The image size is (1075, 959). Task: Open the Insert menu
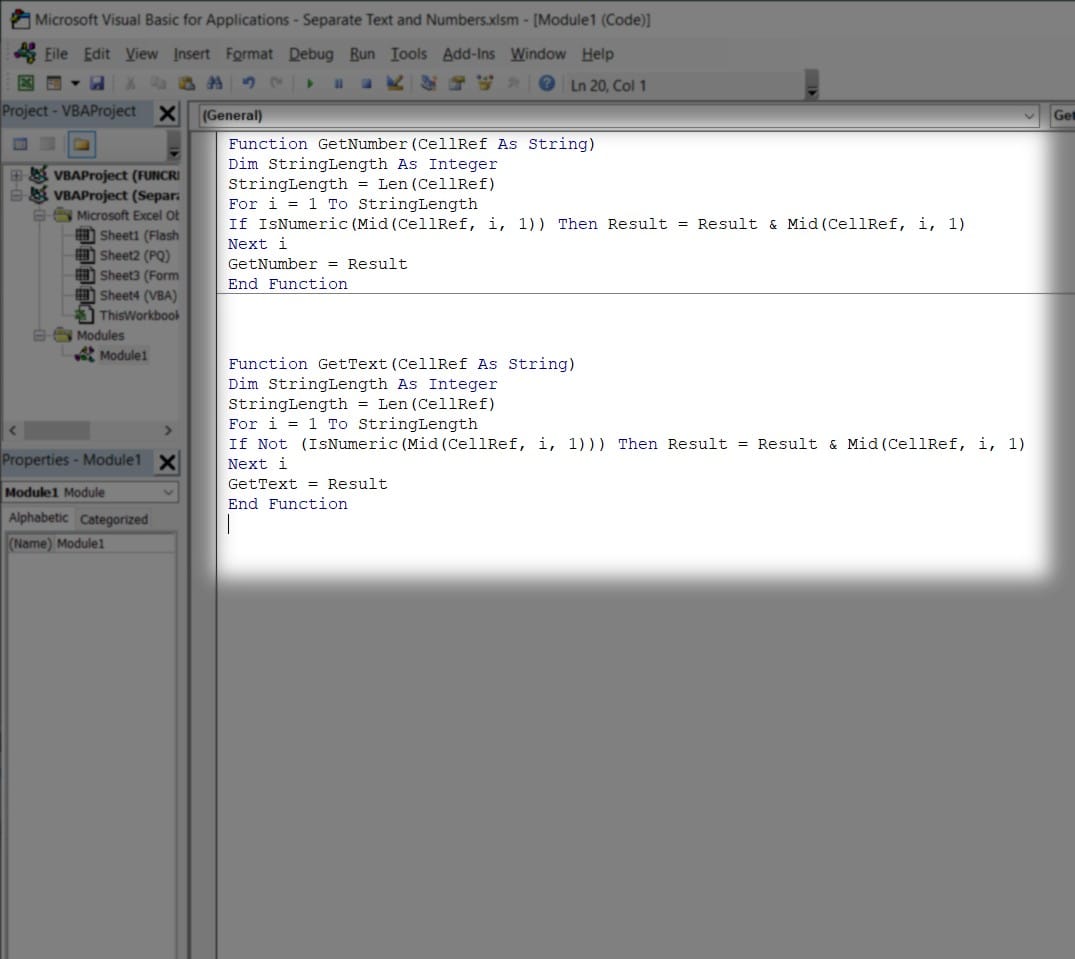(191, 54)
